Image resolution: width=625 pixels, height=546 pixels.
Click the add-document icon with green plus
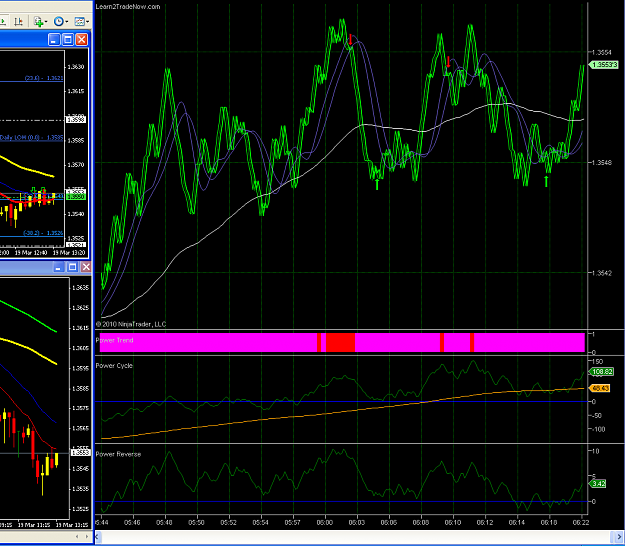(x=38, y=22)
